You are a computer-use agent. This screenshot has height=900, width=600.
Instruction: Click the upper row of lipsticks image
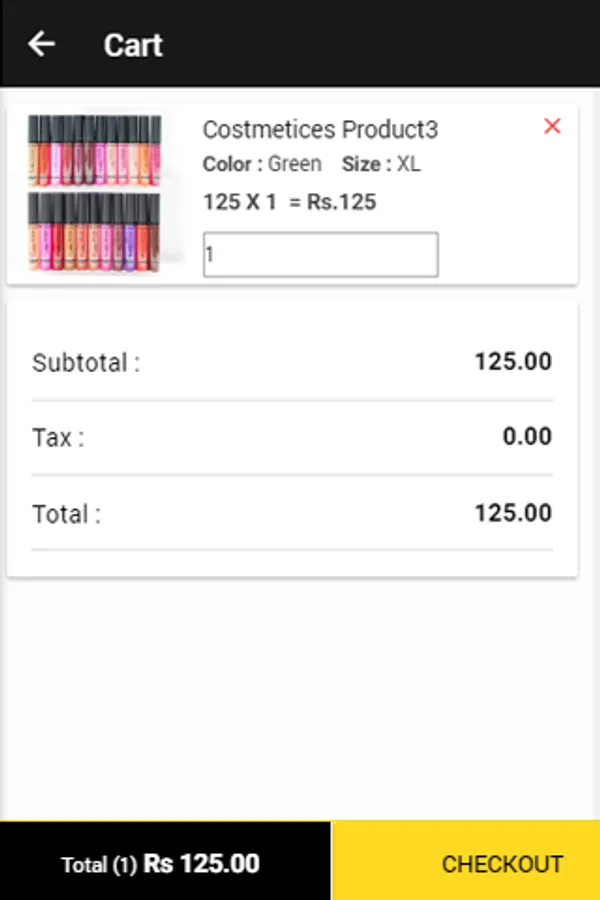click(x=95, y=150)
